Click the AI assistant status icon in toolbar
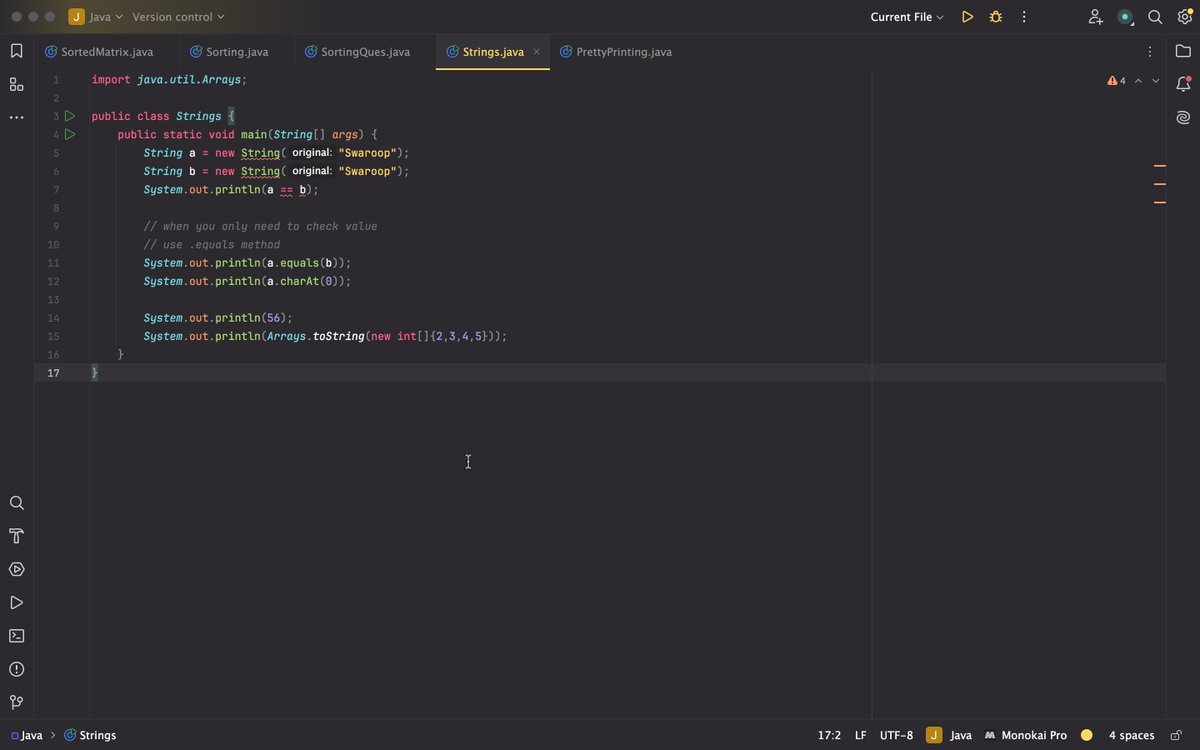This screenshot has height=750, width=1200. pos(1126,17)
